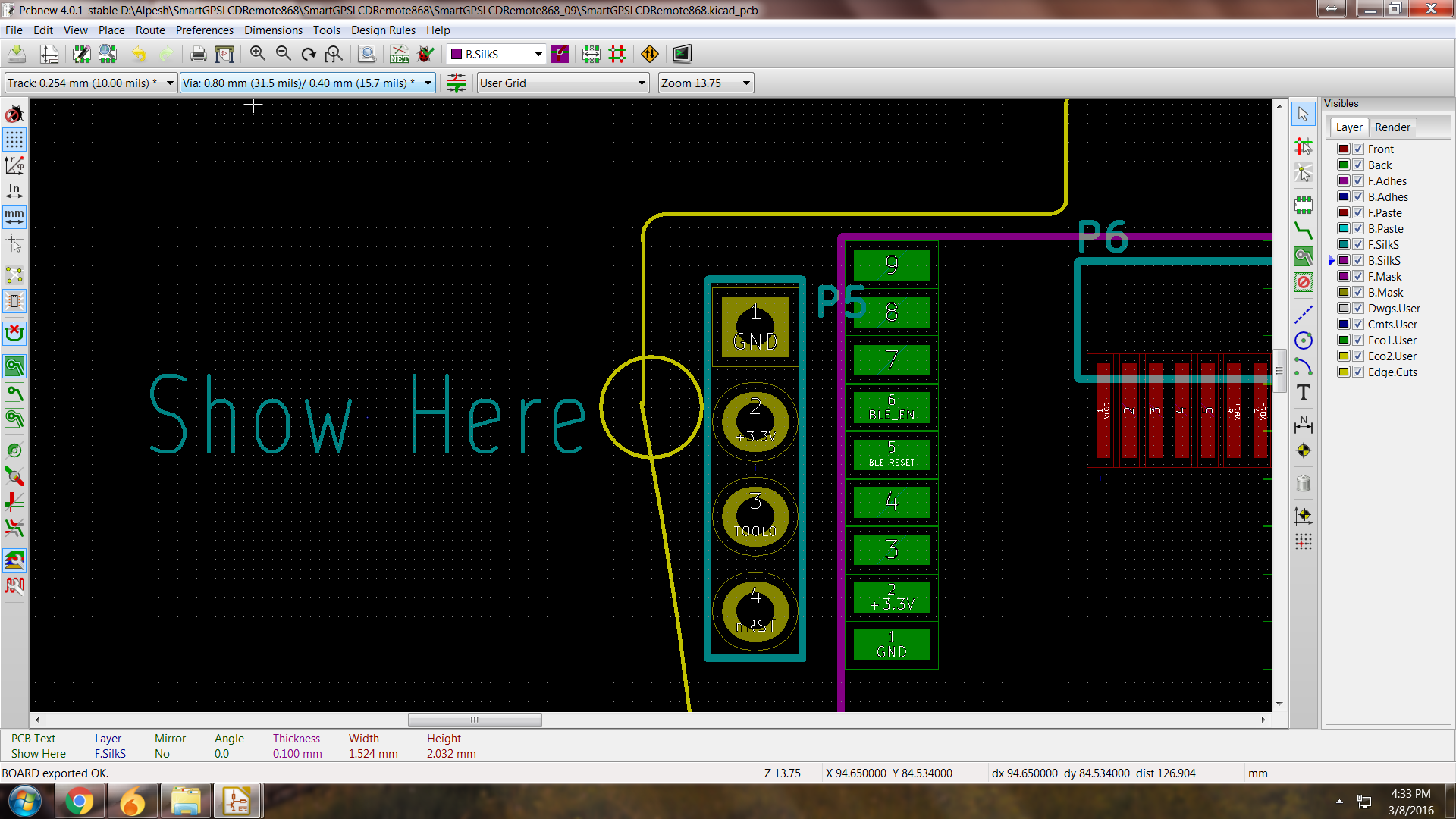This screenshot has height=819, width=1456.
Task: Toggle Edge.Cuts layer visibility checkbox
Action: tap(1358, 372)
